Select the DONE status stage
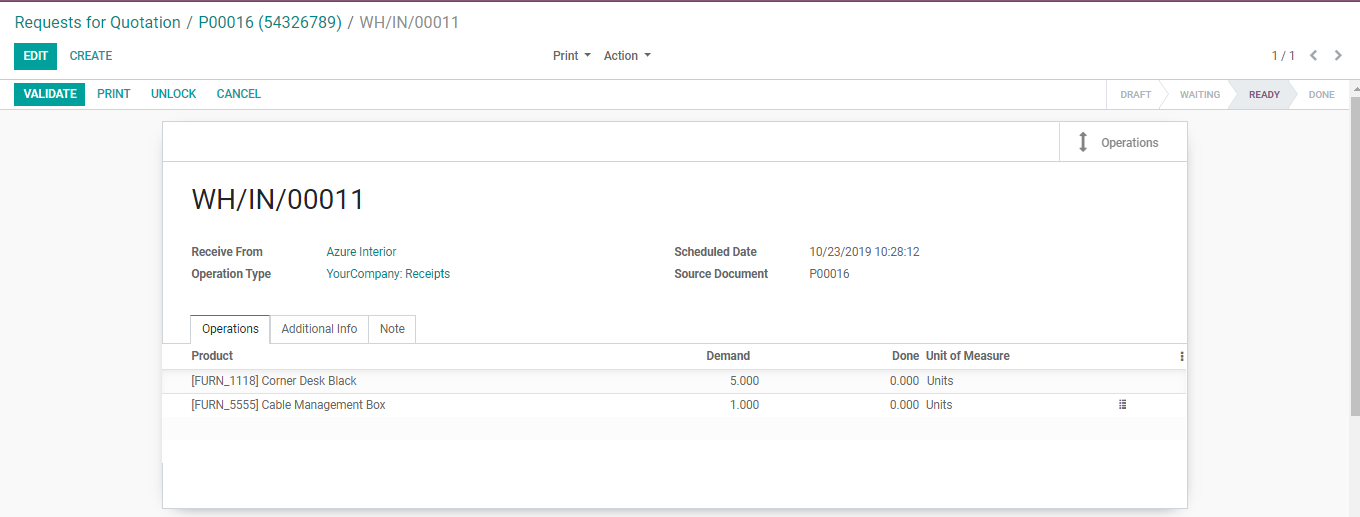1360x517 pixels. [1321, 95]
